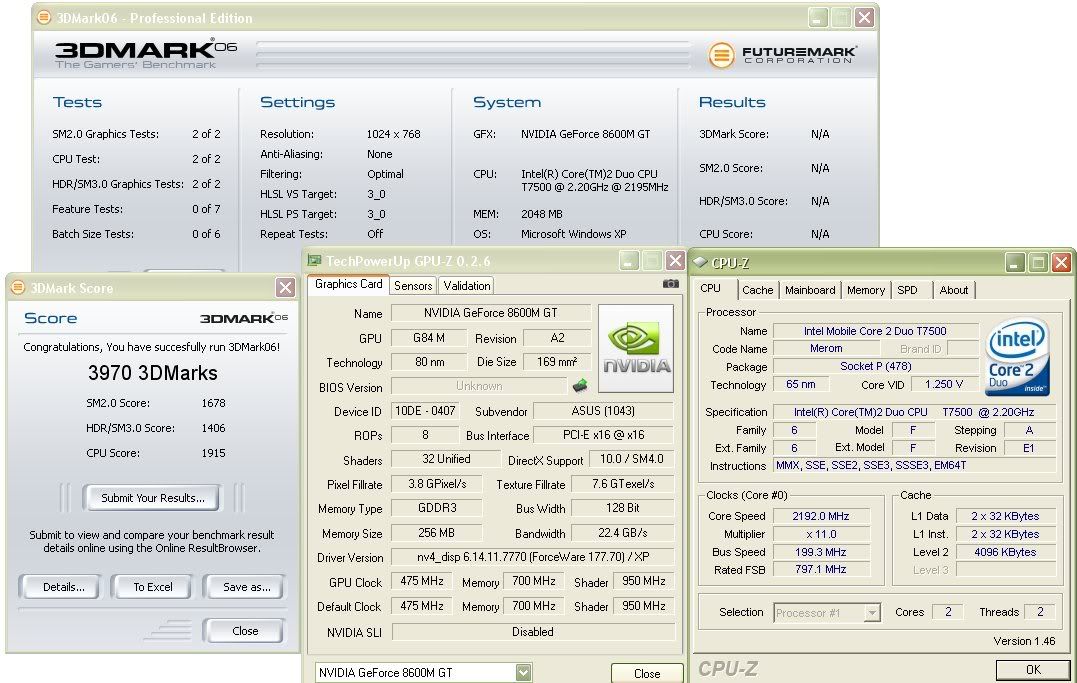Click the BIOS save chip icon in GPU-Z
Image resolution: width=1077 pixels, height=683 pixels.
(x=580, y=385)
